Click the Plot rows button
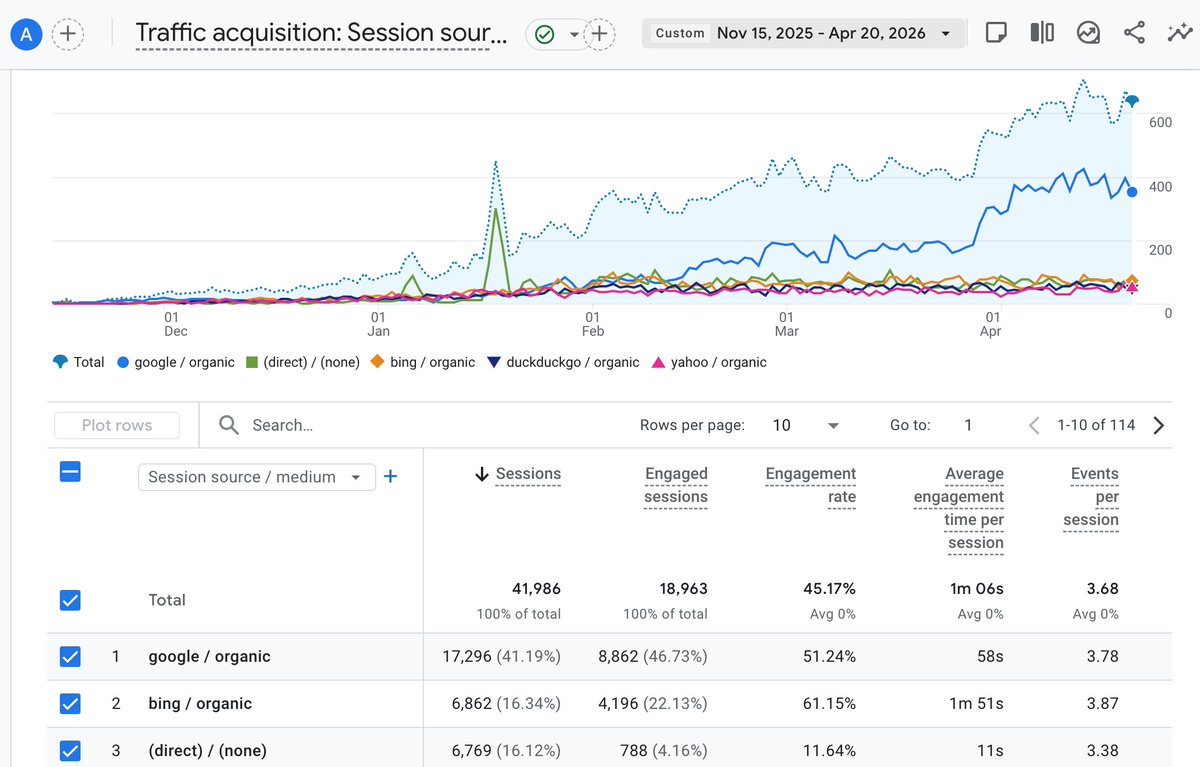 coord(117,425)
